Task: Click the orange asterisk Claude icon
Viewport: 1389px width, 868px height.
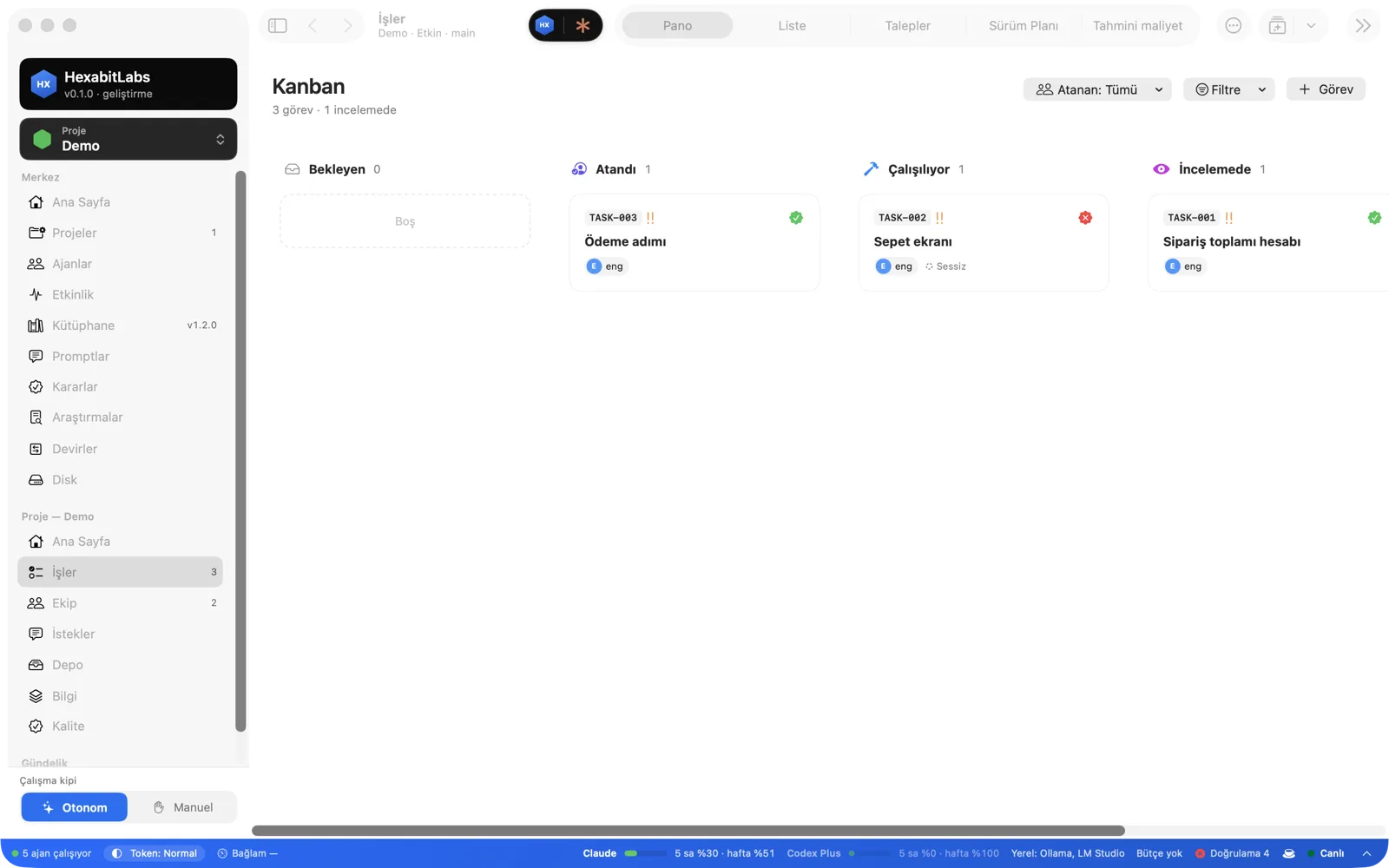Action: (x=583, y=25)
